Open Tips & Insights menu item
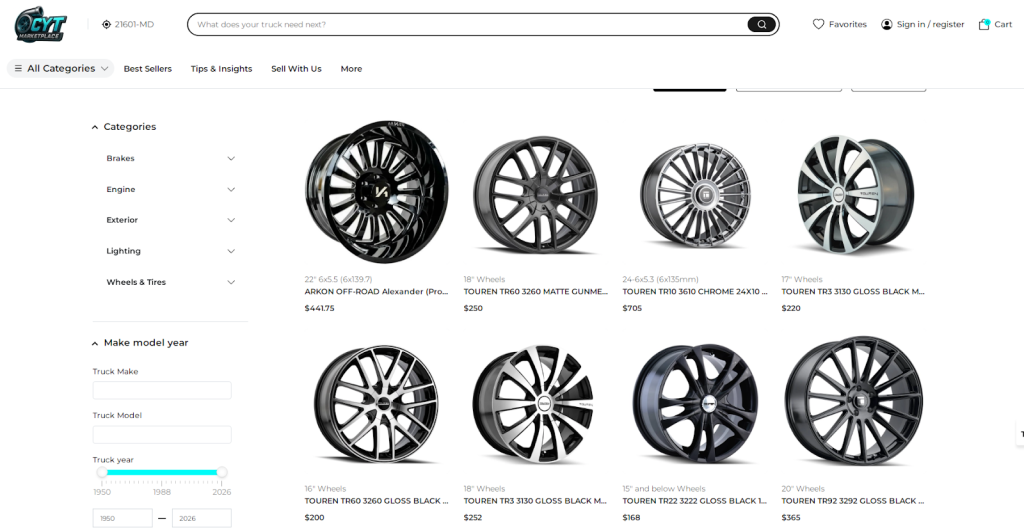 [221, 69]
